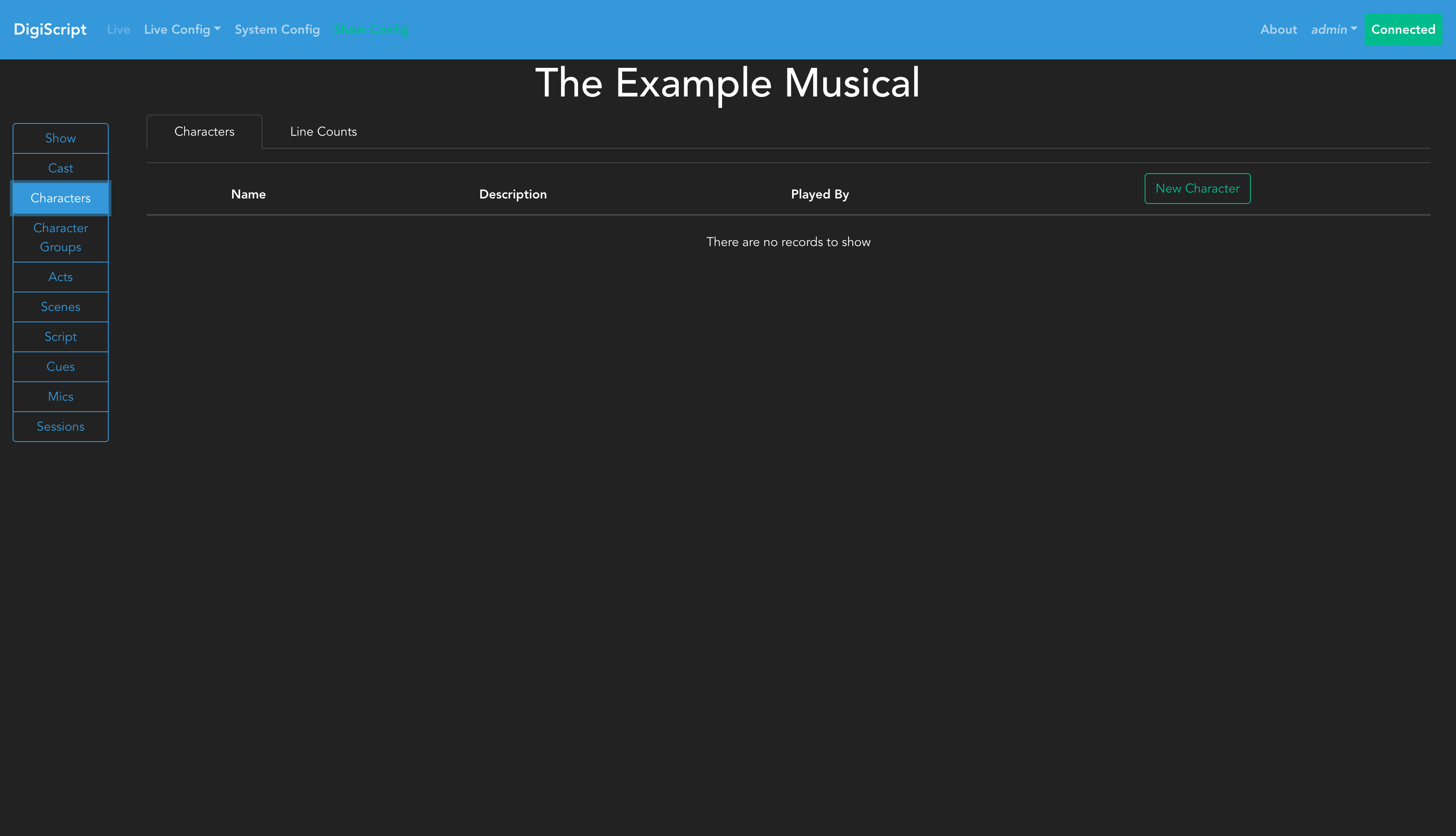Open Show in the sidebar
The width and height of the screenshot is (1456, 836).
click(60, 138)
